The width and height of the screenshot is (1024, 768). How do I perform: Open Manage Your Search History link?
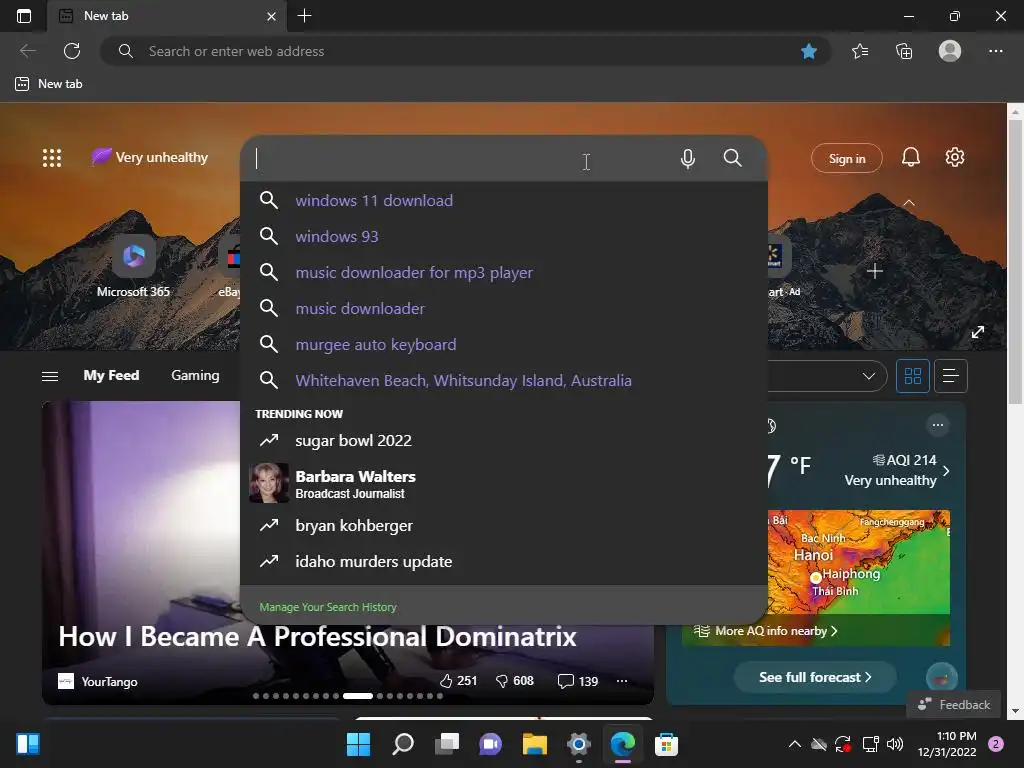pos(328,607)
